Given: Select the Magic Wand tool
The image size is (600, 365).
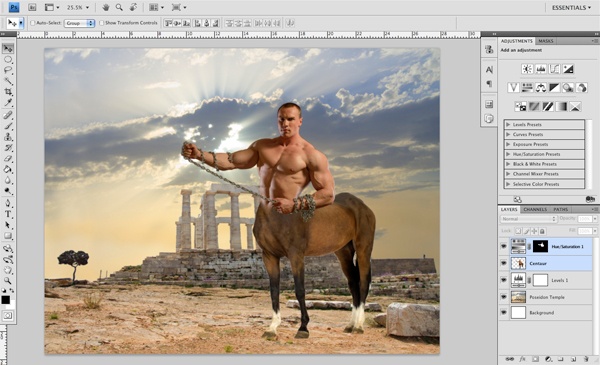Looking at the screenshot, I should (8, 81).
